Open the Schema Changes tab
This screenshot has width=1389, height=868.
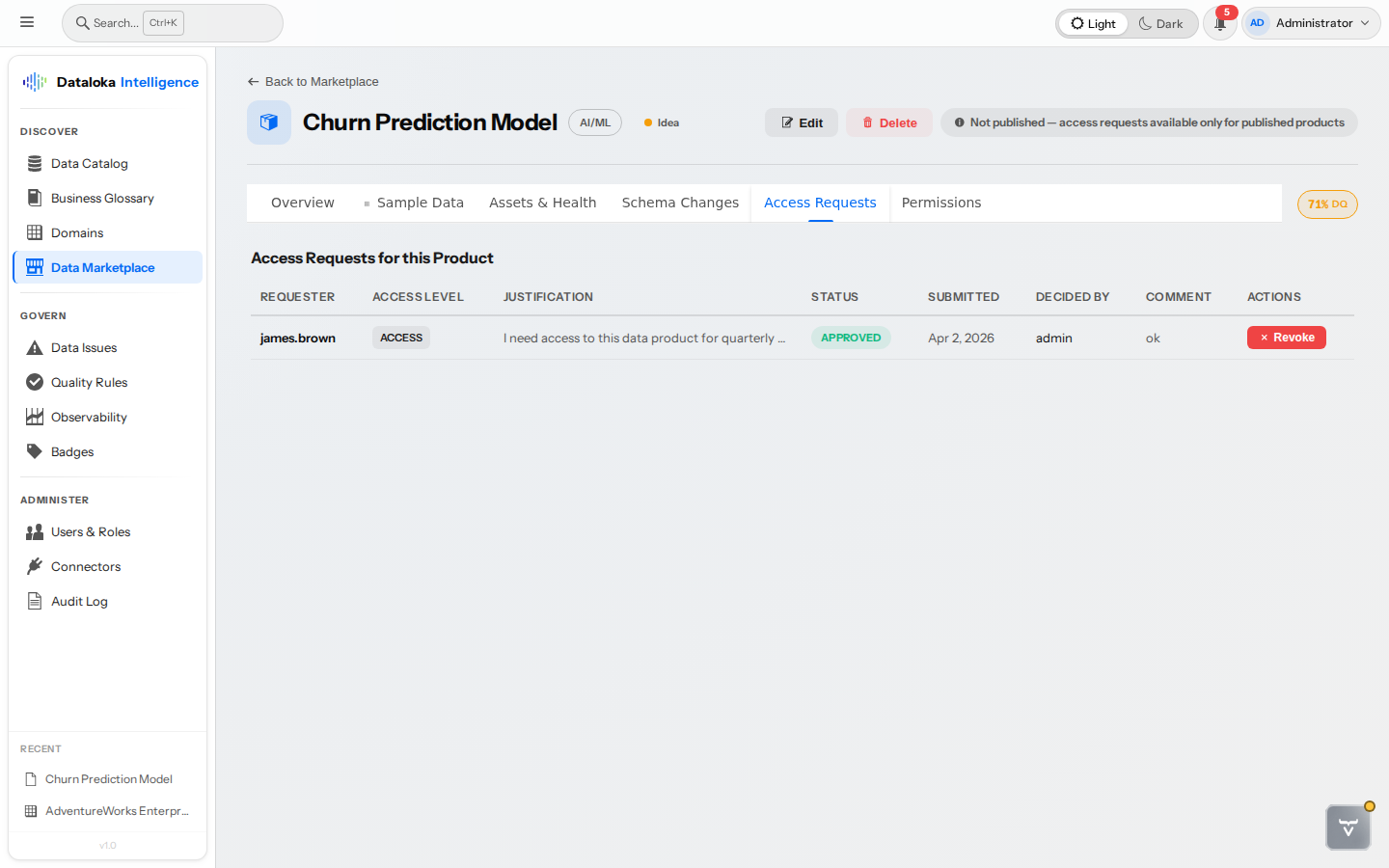pyautogui.click(x=680, y=203)
